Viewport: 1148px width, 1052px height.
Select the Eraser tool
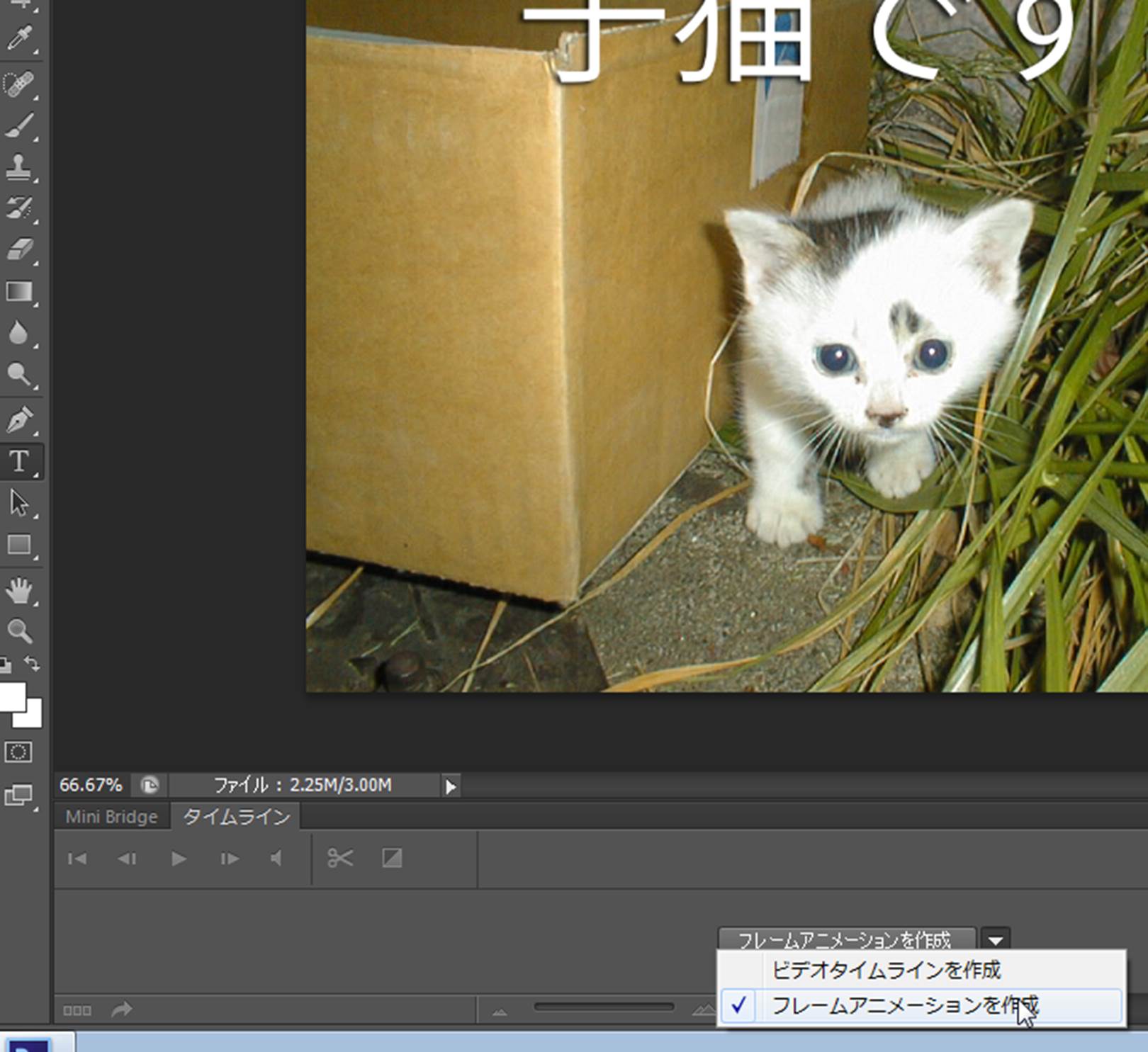tap(19, 250)
